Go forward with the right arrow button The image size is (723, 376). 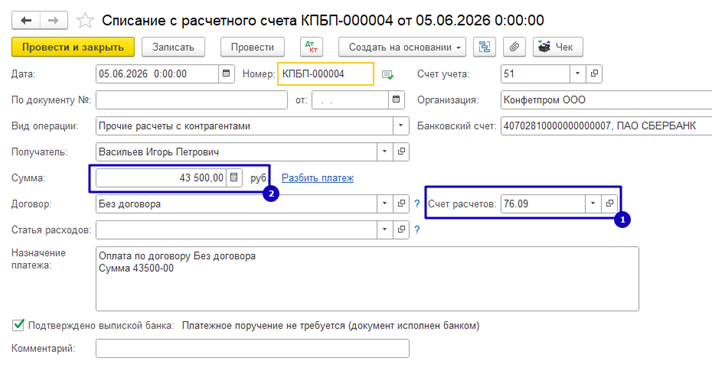(x=53, y=20)
